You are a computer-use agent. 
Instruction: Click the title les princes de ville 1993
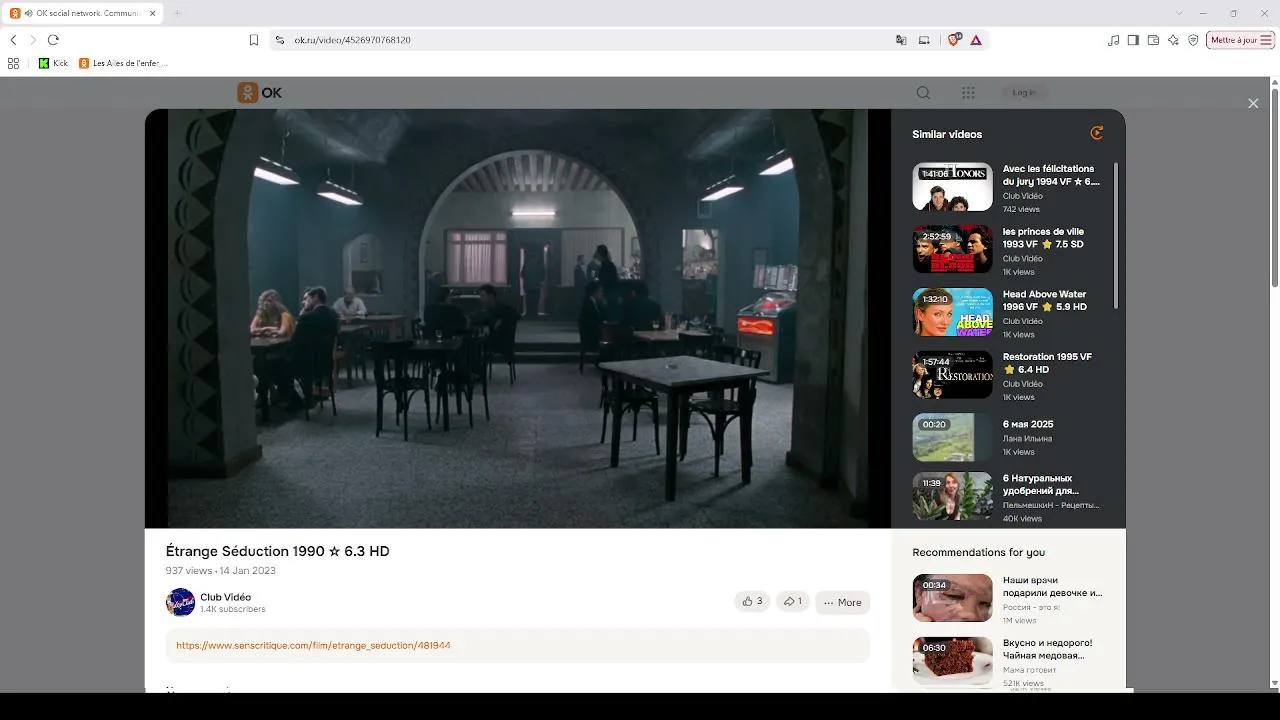[x=1043, y=238]
